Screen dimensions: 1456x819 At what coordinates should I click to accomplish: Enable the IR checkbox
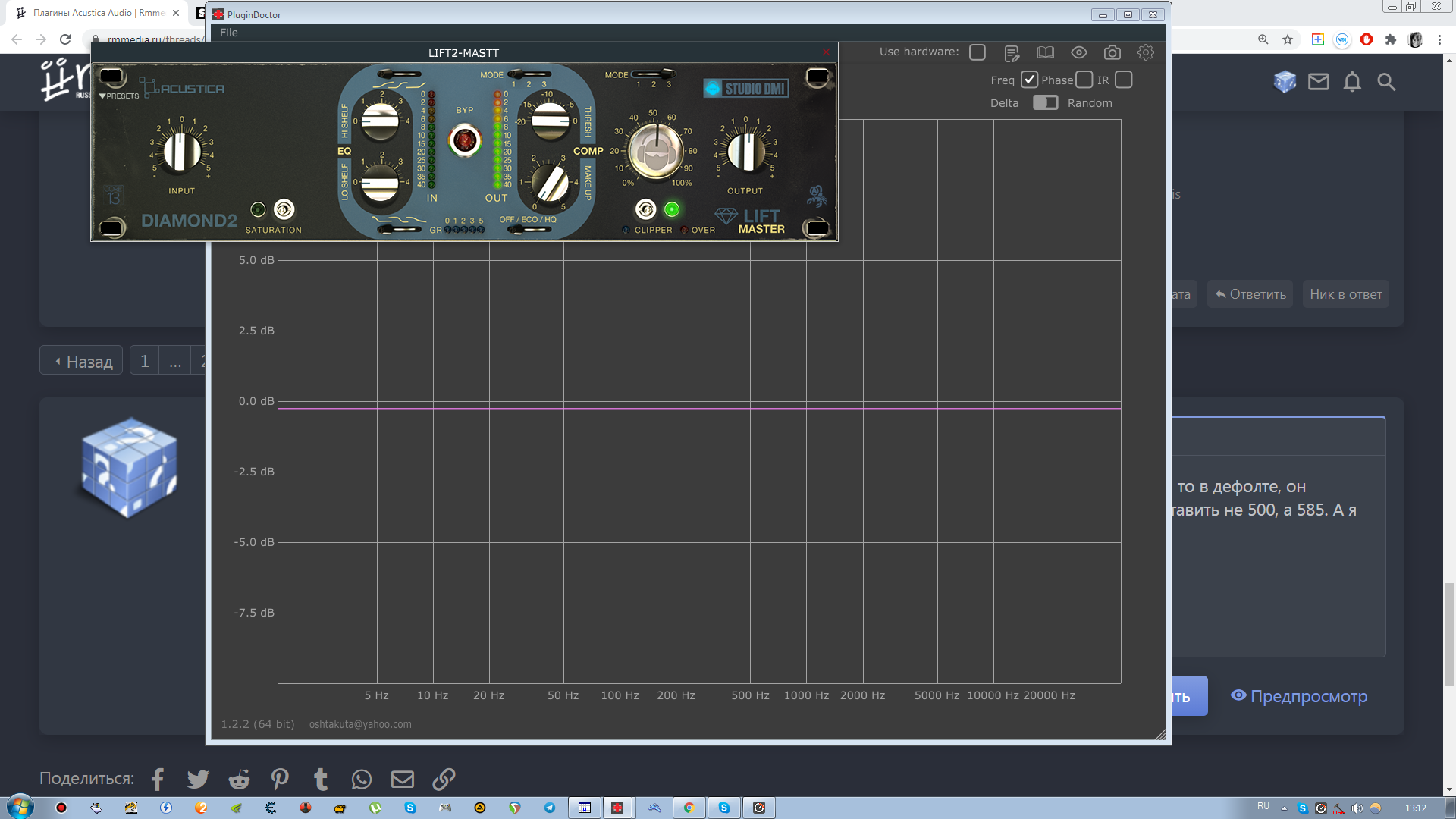pyautogui.click(x=1124, y=80)
